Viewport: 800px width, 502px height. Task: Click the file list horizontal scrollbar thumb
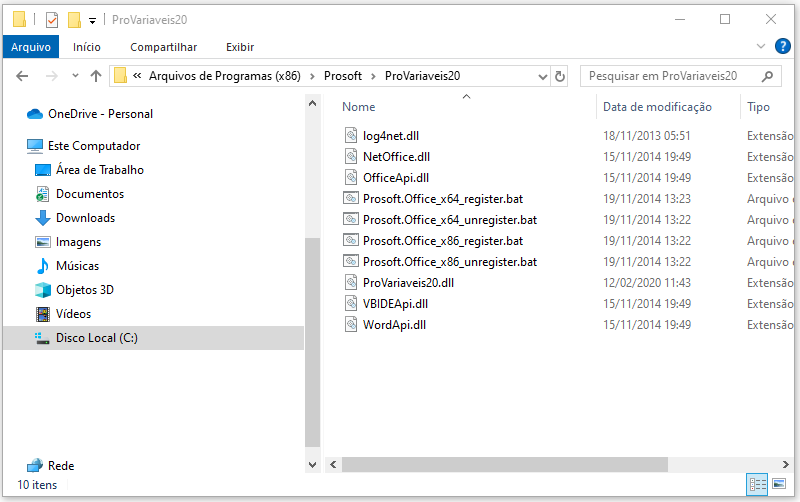pos(505,464)
